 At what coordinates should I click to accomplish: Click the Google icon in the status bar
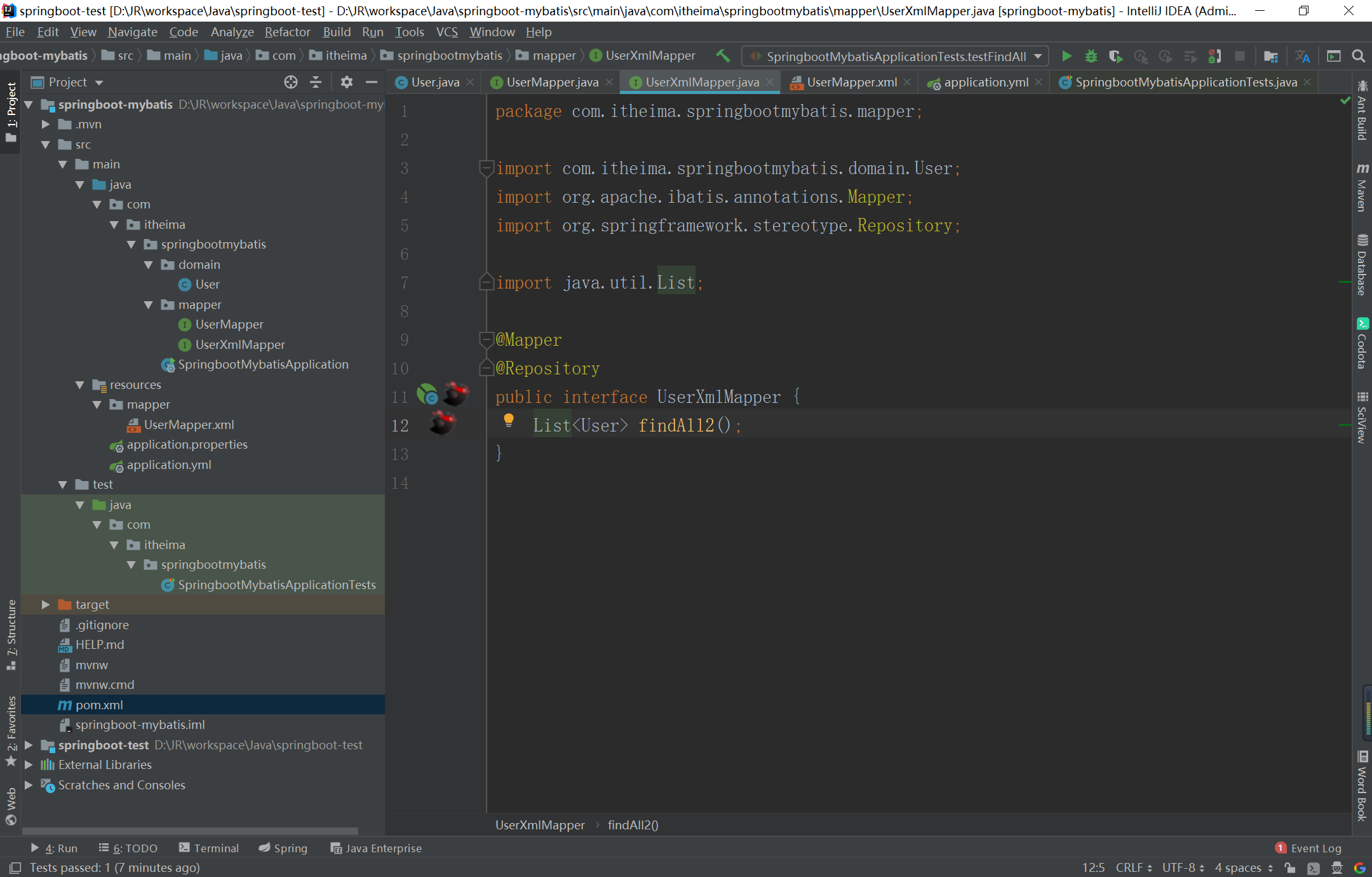pyautogui.click(x=1360, y=867)
